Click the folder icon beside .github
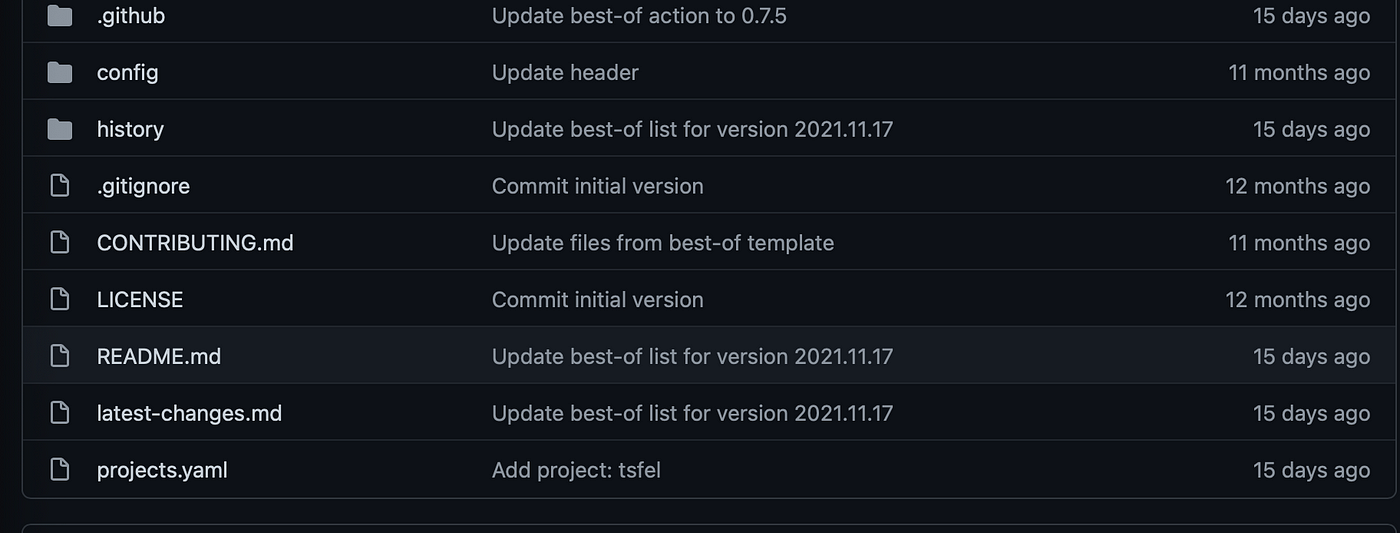The width and height of the screenshot is (1400, 533). click(60, 16)
